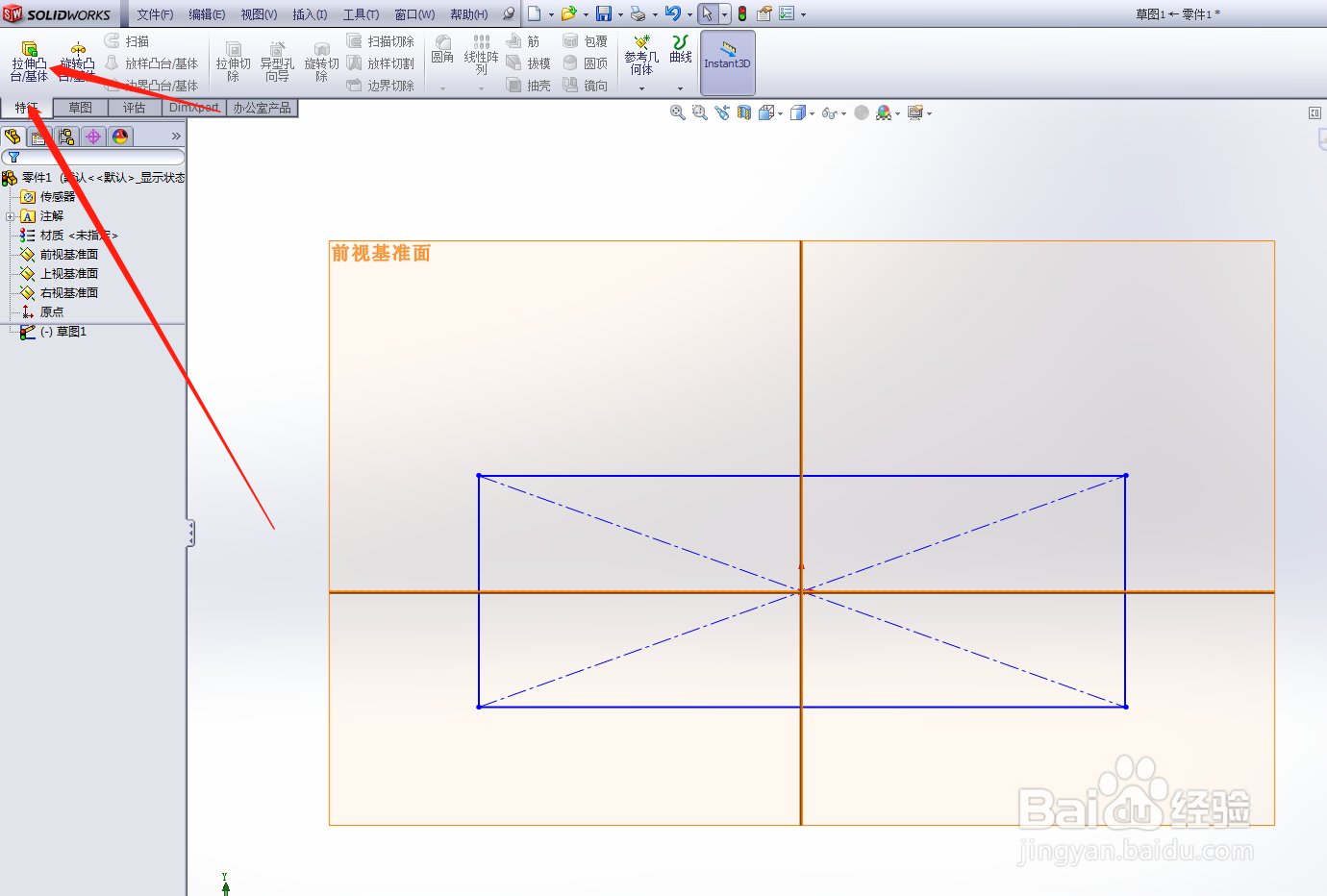Image resolution: width=1327 pixels, height=896 pixels.
Task: Open the Display Style dropdown
Action: 802,112
